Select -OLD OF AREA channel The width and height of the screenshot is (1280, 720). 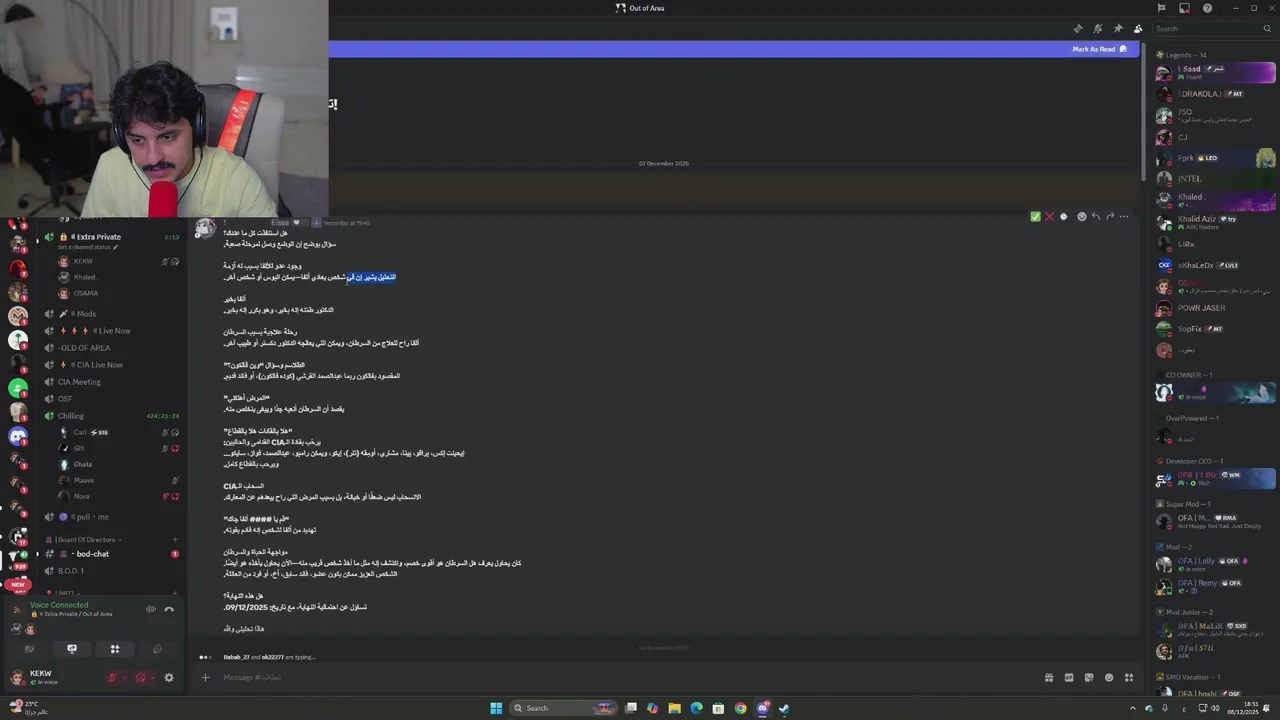tap(111, 348)
